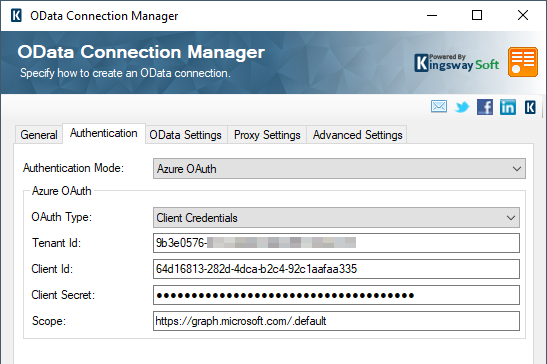Open the OData Settings tab

pos(186,135)
